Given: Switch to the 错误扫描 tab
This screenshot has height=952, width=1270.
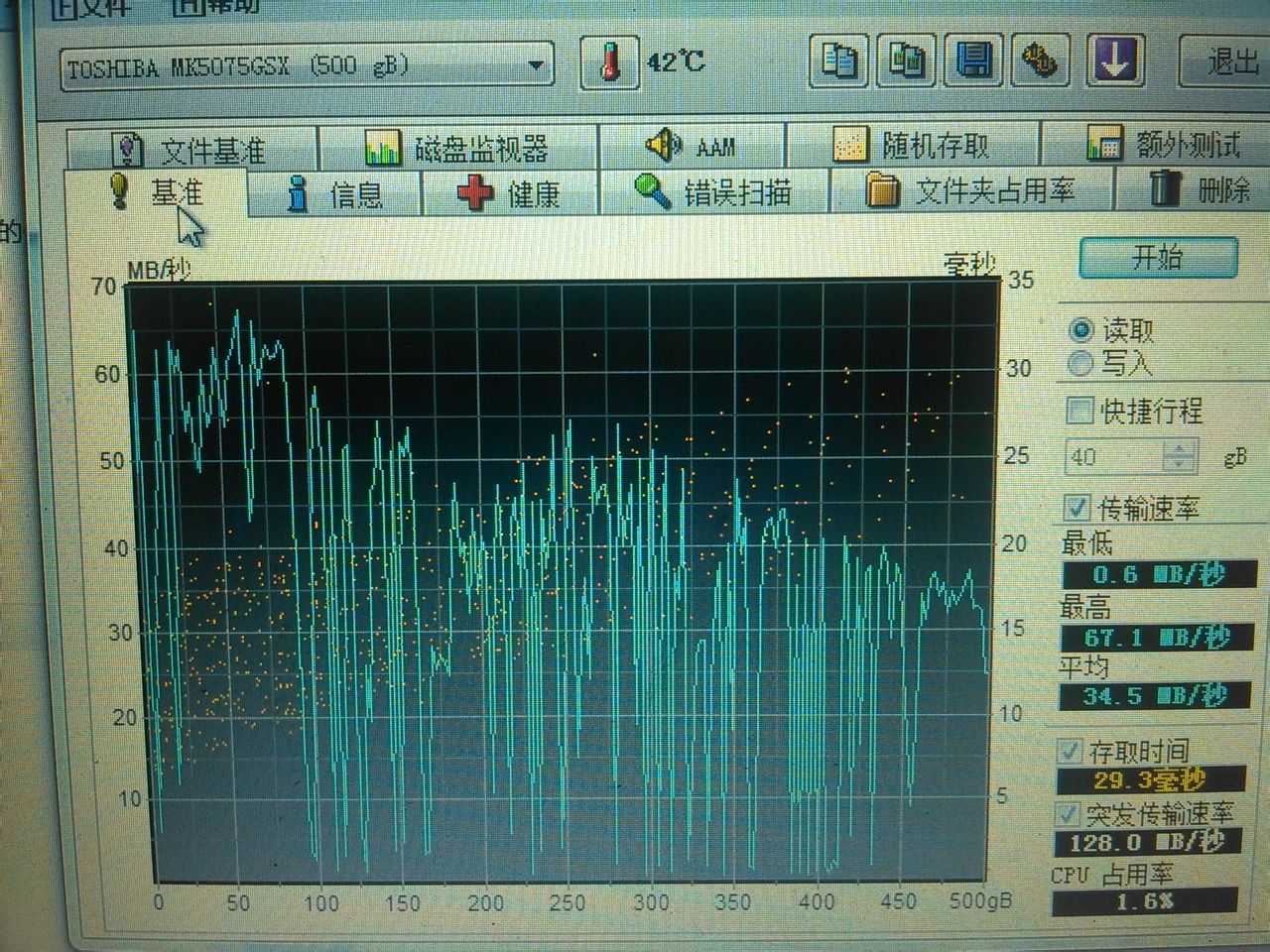Looking at the screenshot, I should (x=712, y=191).
